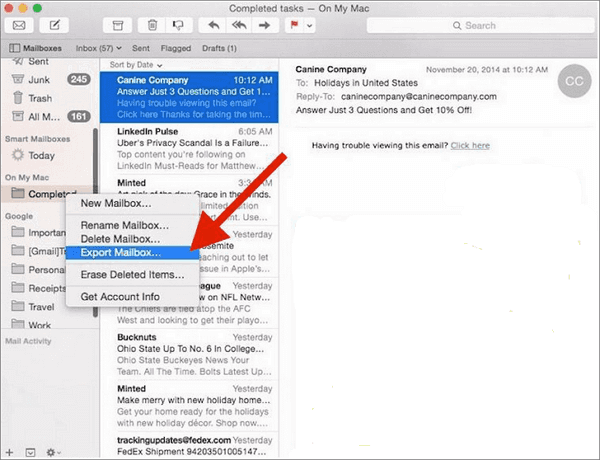Open the gear action menu
The width and height of the screenshot is (600, 460).
point(53,453)
